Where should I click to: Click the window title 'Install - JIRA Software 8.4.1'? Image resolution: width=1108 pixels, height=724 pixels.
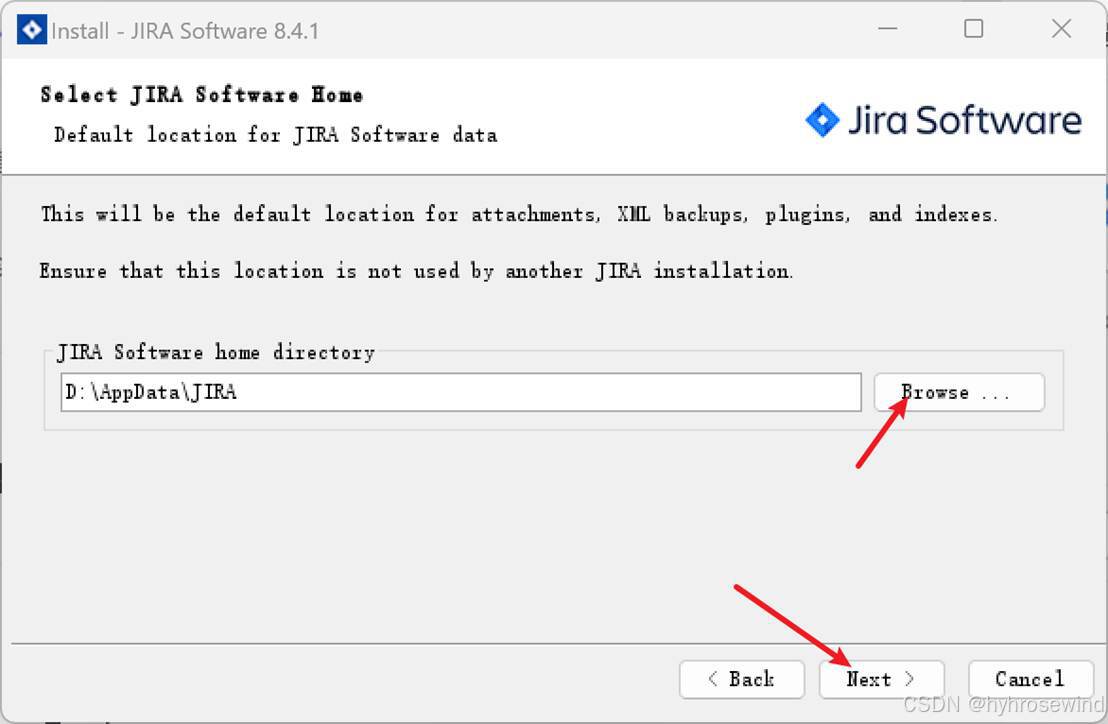[185, 31]
